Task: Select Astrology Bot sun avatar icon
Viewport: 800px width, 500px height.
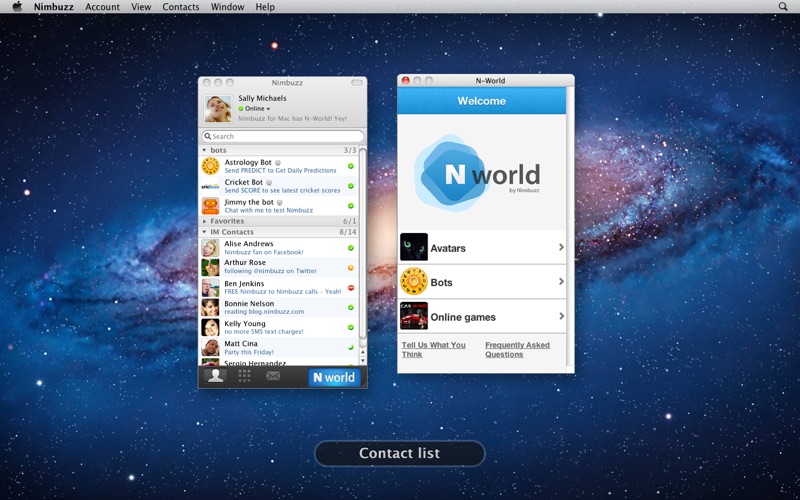Action: point(210,166)
